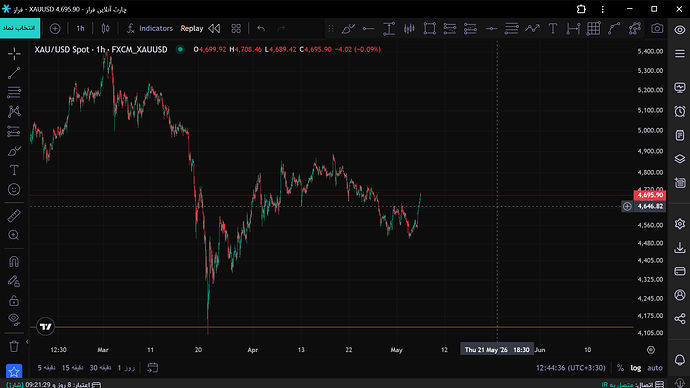This screenshot has height=388, width=690.
Task: Open the forecasting and measurement tools
Action: click(x=14, y=131)
